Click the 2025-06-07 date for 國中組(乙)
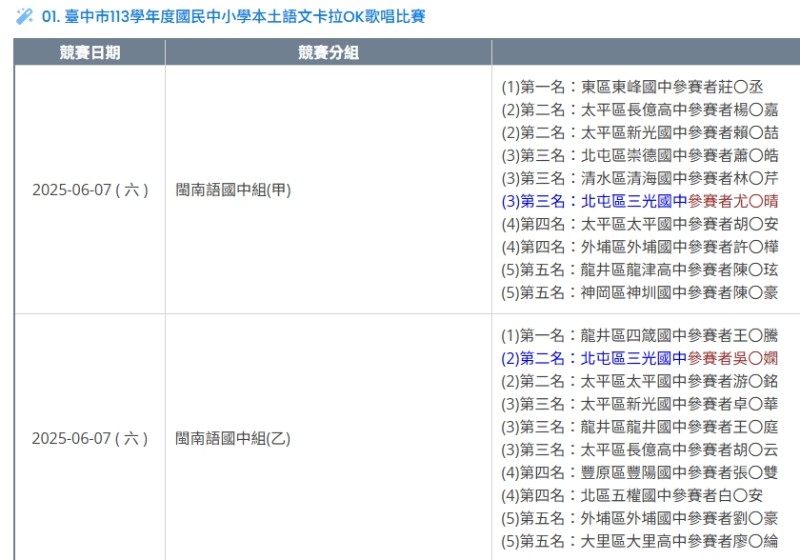800x560 pixels. [90, 438]
